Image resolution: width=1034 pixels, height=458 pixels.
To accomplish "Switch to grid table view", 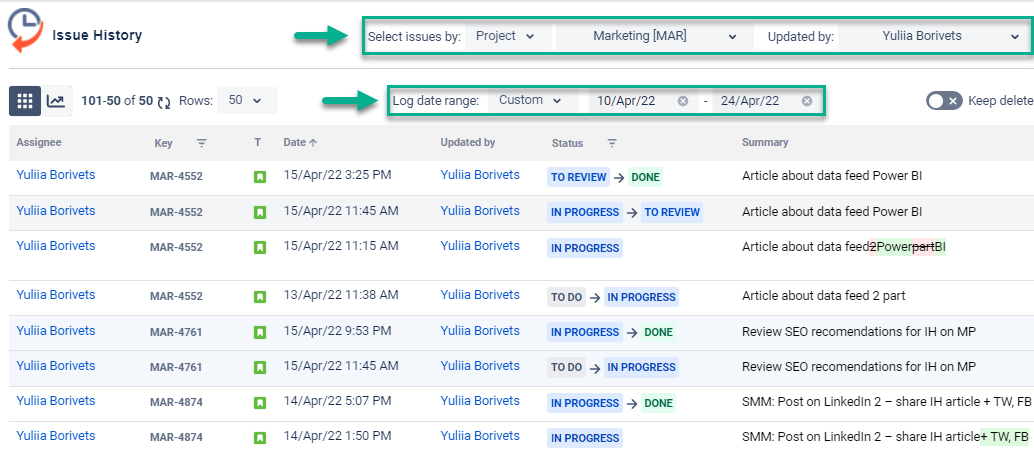I will tap(25, 101).
